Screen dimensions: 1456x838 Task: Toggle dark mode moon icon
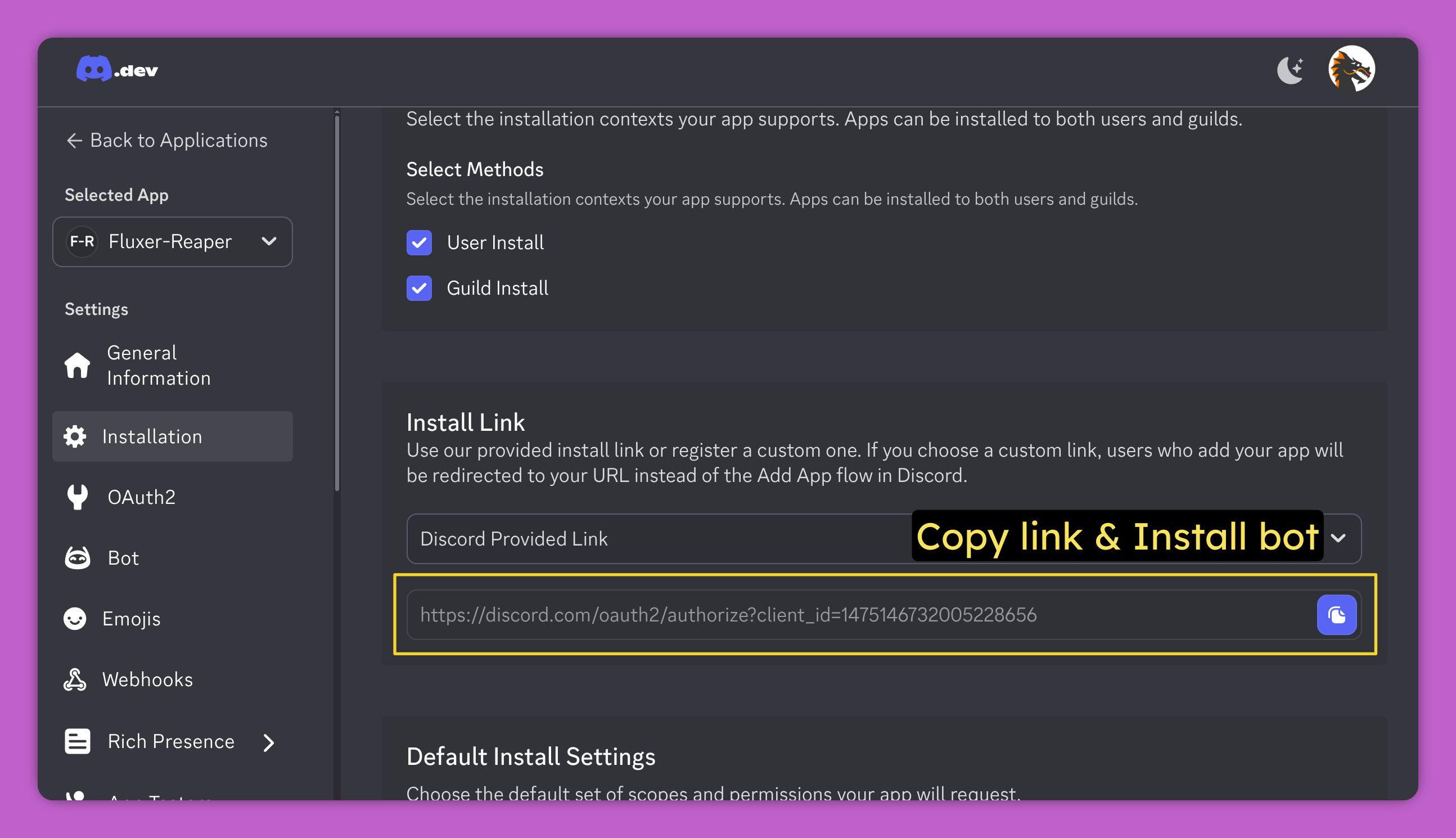1291,70
